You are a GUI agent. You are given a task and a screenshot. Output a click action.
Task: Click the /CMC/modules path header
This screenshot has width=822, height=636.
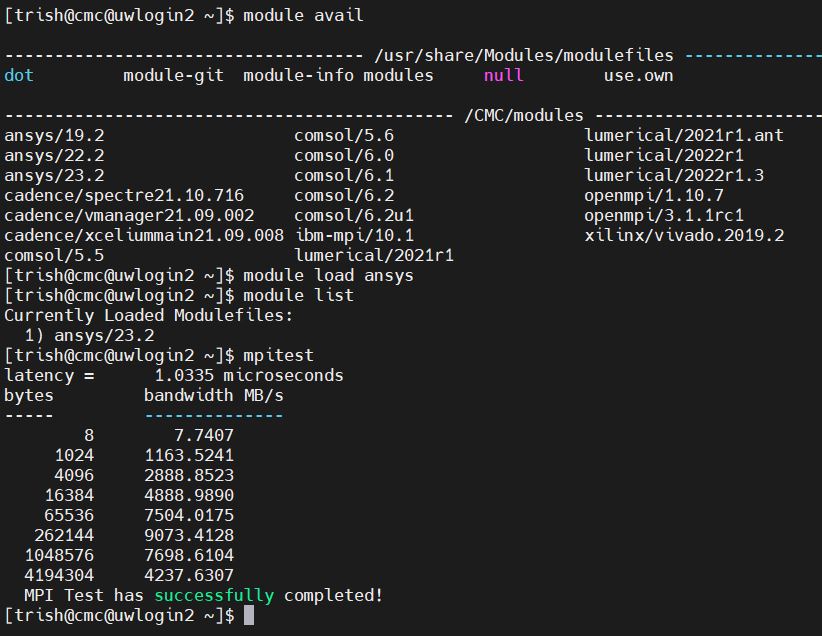click(524, 115)
